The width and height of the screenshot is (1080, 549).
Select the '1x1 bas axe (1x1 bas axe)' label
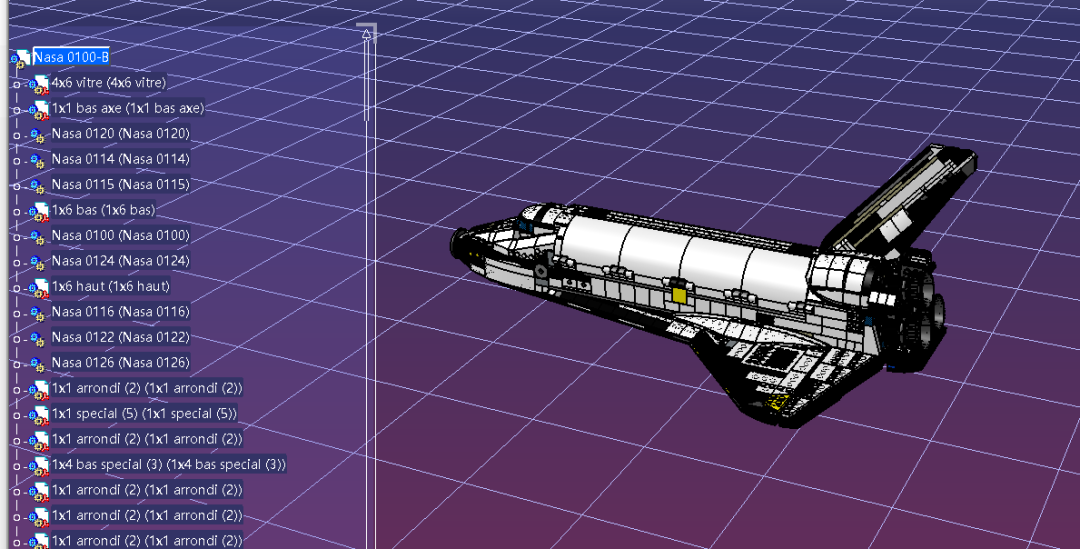(127, 108)
